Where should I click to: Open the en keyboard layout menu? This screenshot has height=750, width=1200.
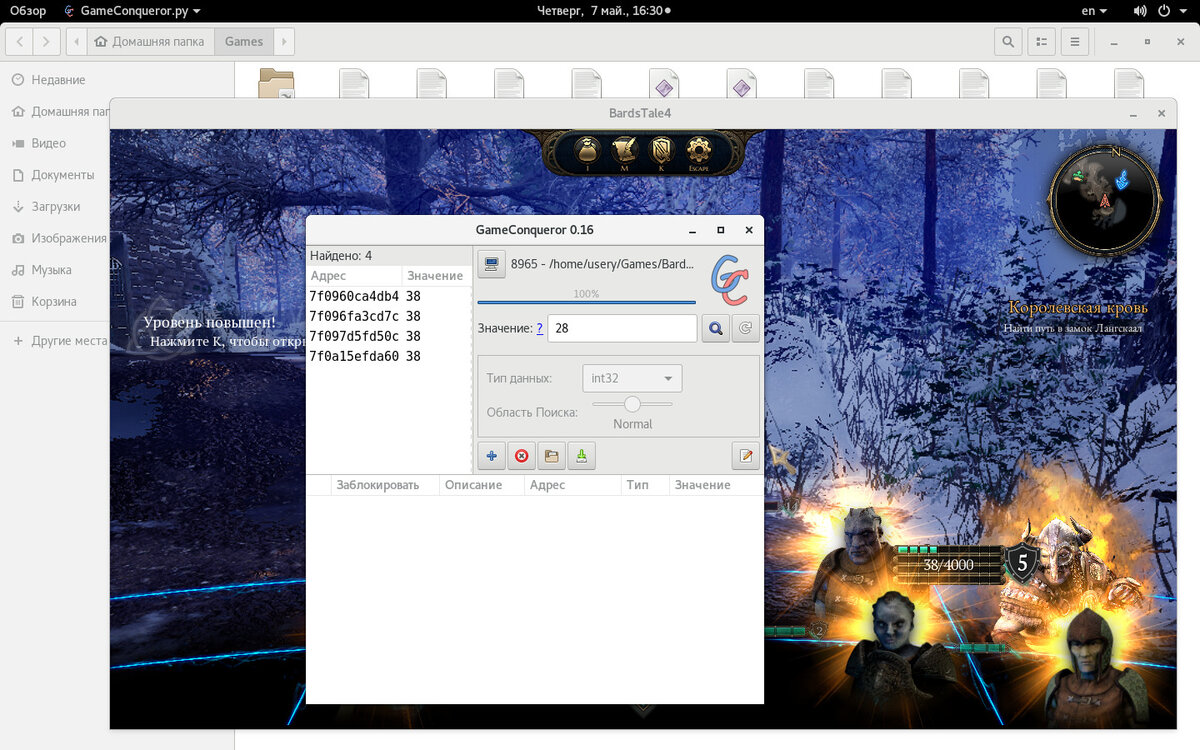click(x=1094, y=11)
